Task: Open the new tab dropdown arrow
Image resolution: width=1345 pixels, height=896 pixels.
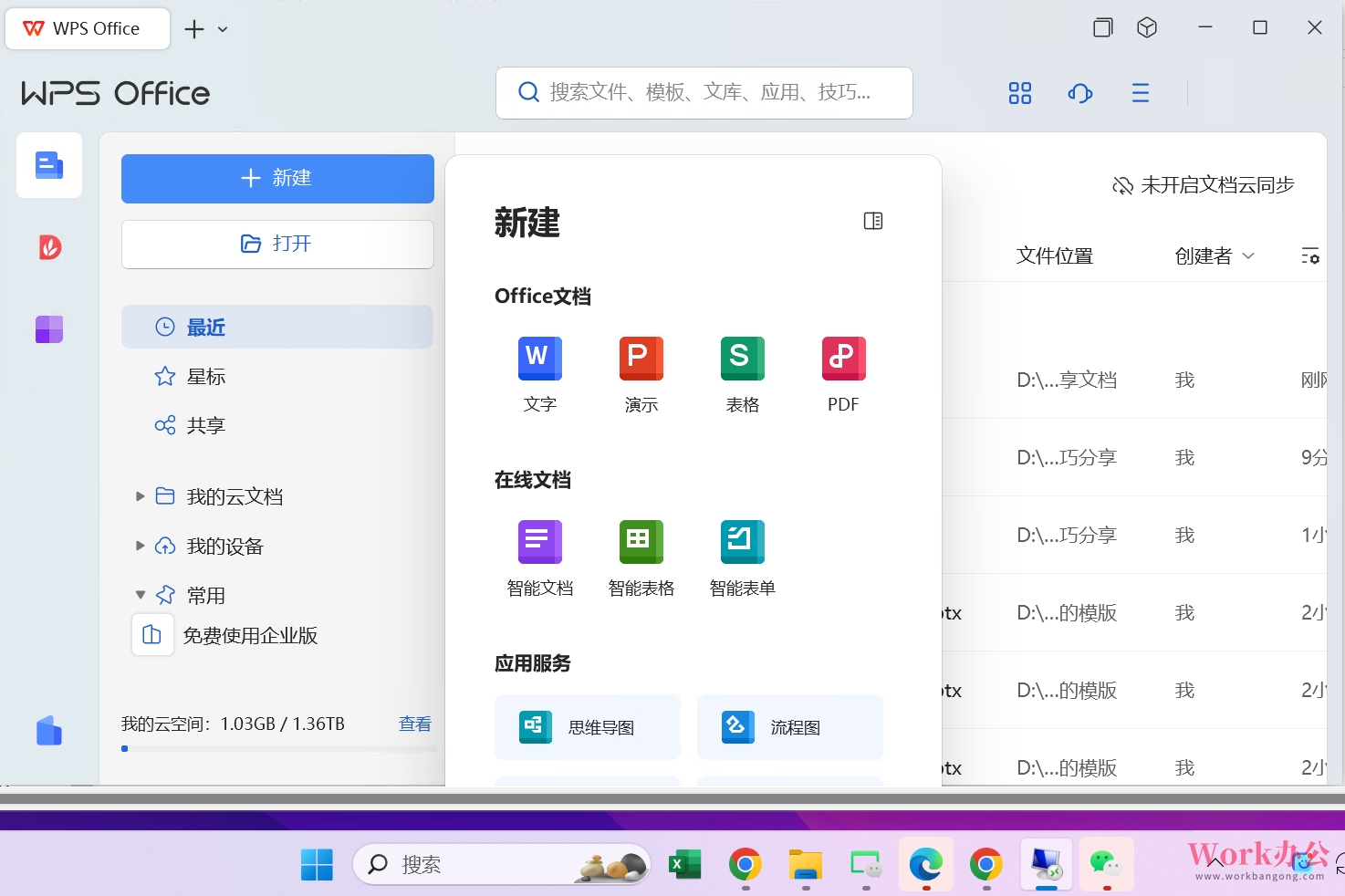Action: [223, 29]
